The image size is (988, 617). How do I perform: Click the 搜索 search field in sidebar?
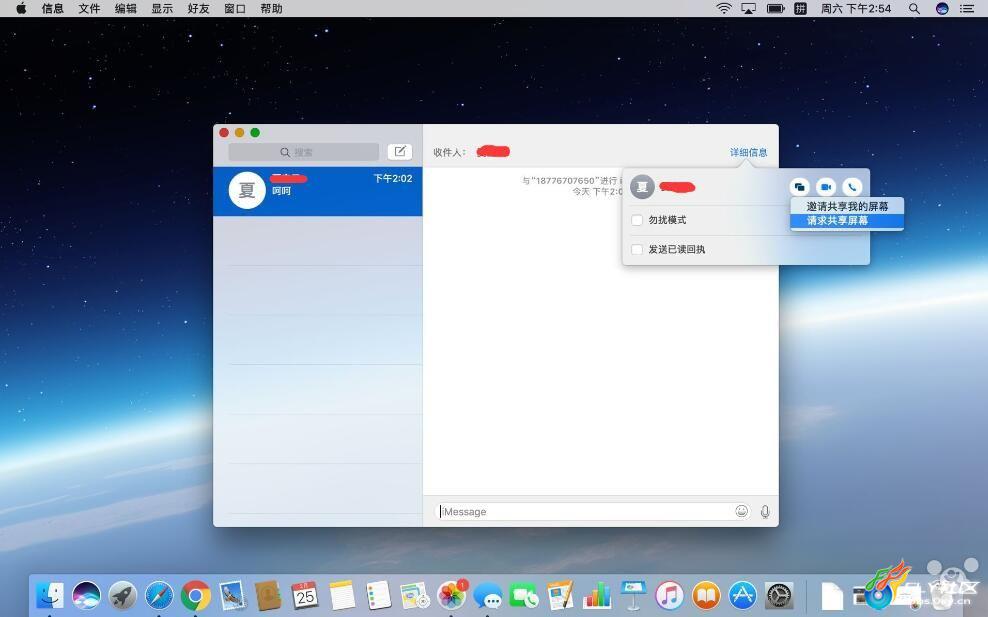[304, 152]
